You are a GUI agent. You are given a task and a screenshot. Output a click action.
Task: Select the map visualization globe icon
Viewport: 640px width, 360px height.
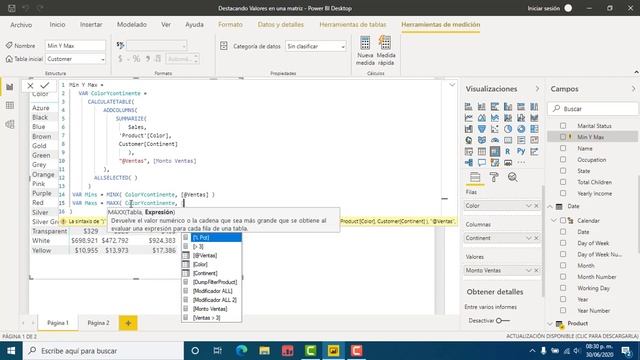[469, 140]
